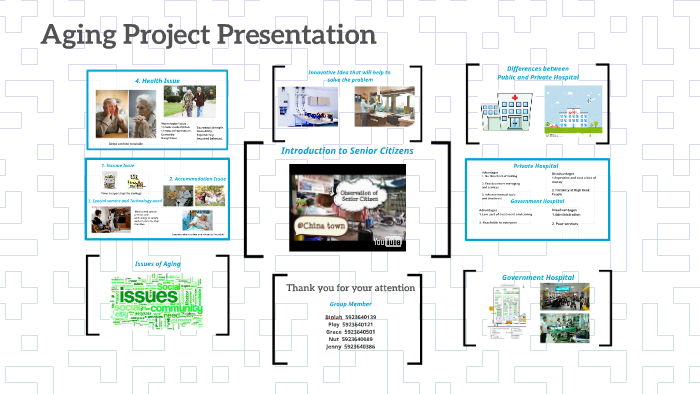700x394 pixels.
Task: Select the '1. Income Issue' heading
Action: pos(118,166)
